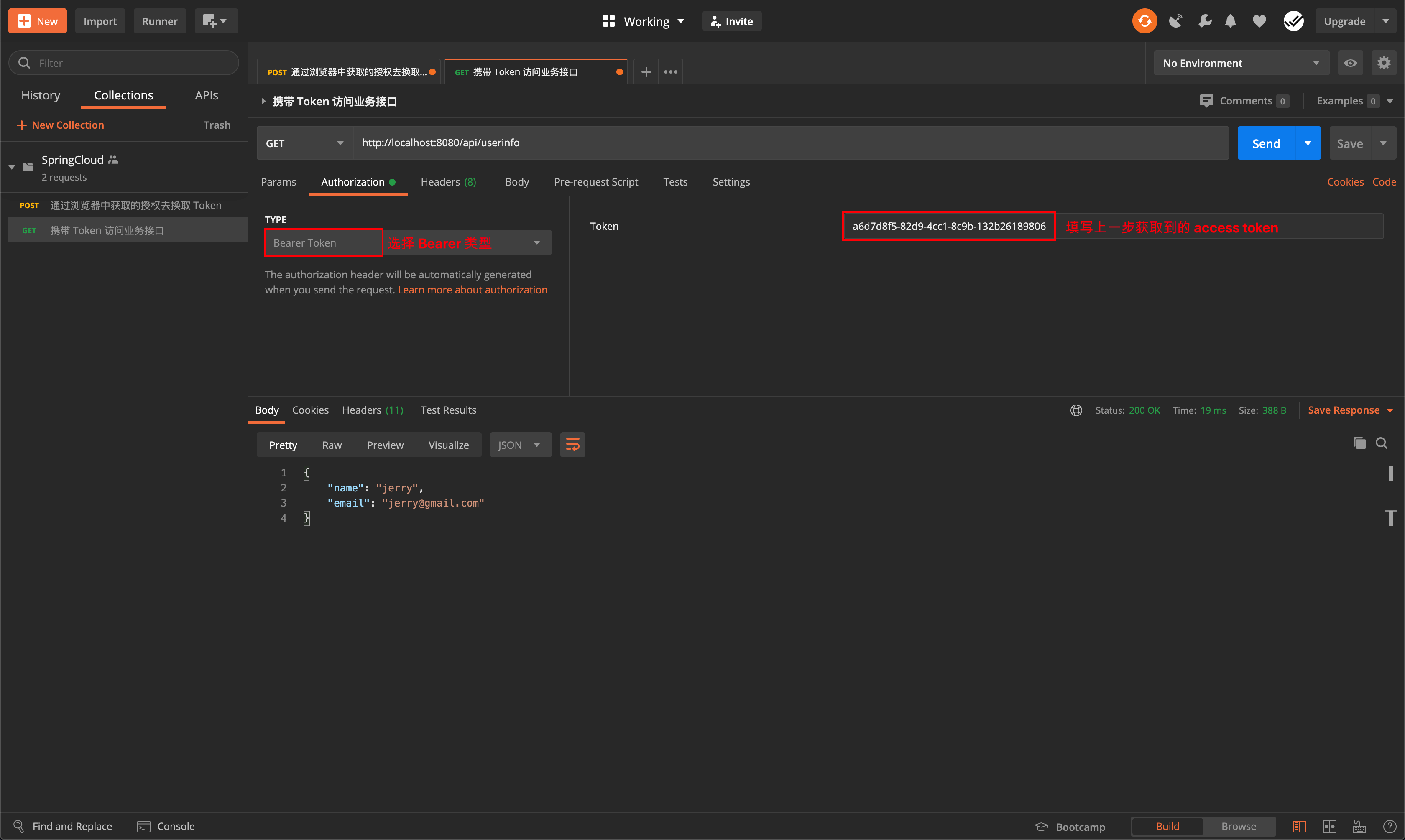The height and width of the screenshot is (840, 1405).
Task: Open the new window icon dropdown
Action: 216,21
